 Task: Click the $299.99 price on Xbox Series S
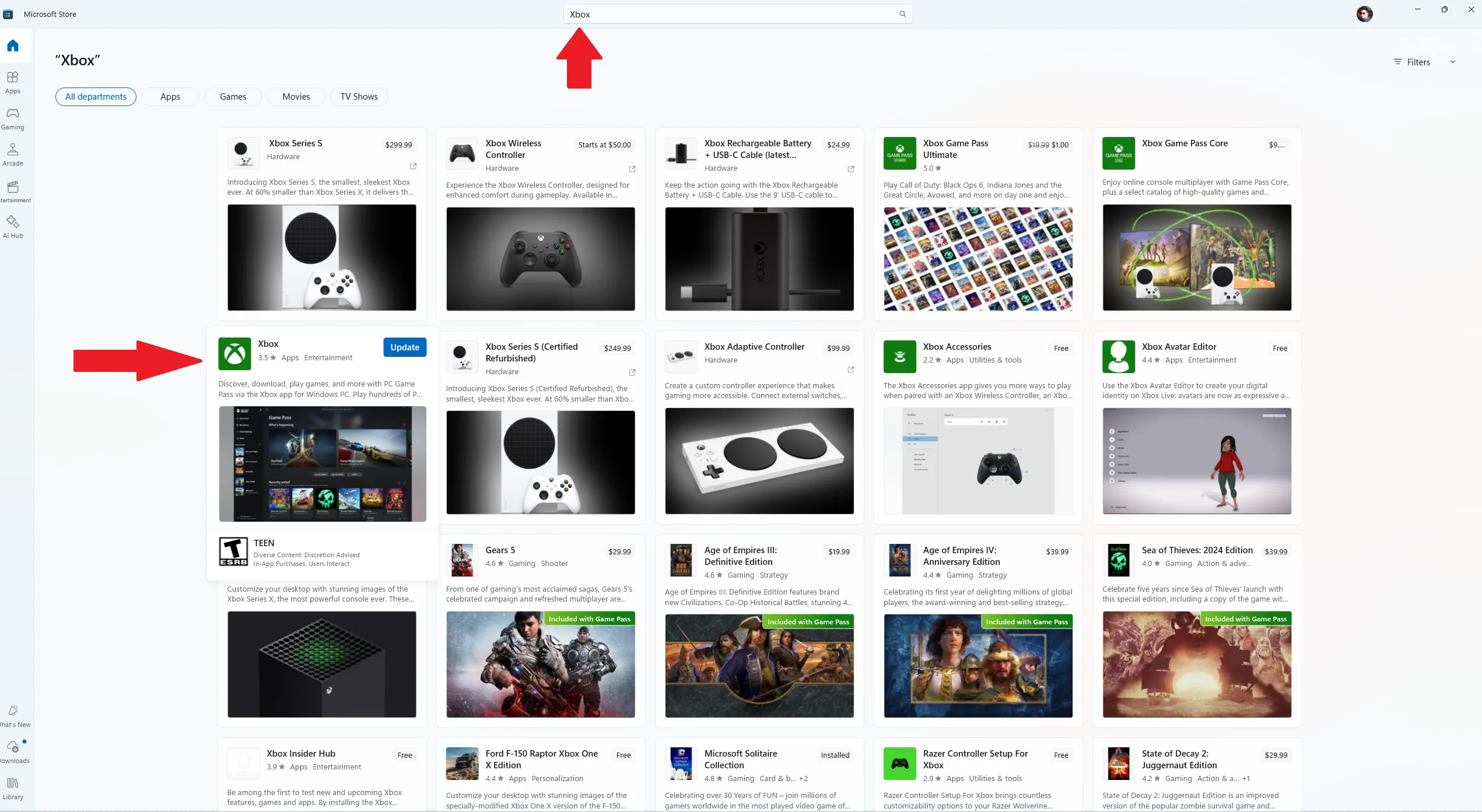pos(398,145)
